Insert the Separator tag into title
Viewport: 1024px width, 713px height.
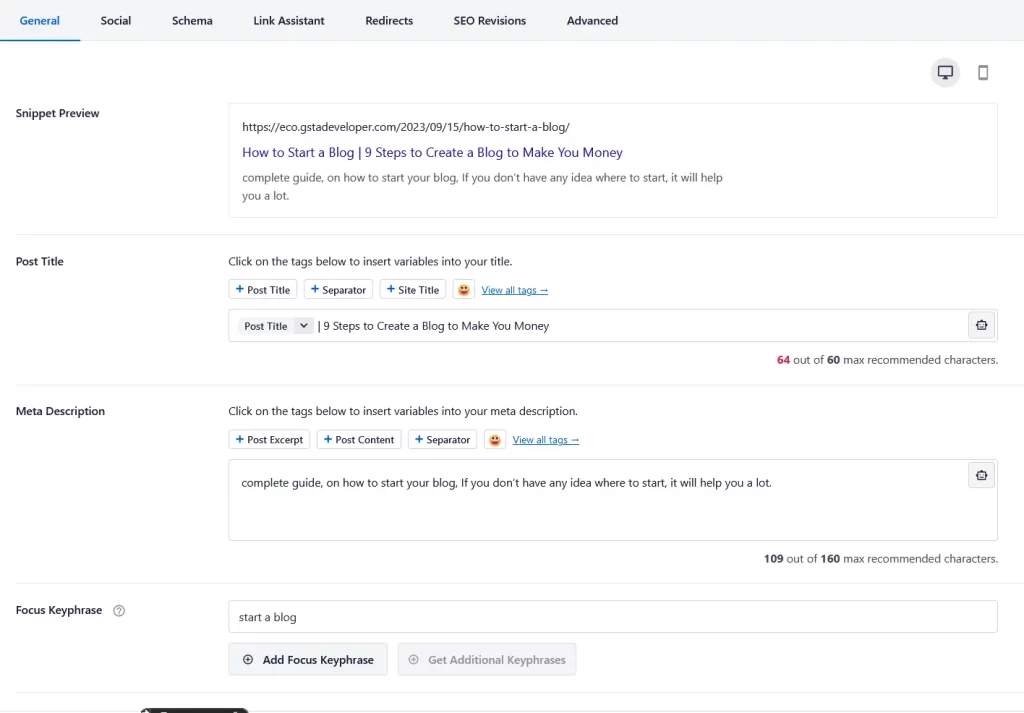(x=338, y=289)
